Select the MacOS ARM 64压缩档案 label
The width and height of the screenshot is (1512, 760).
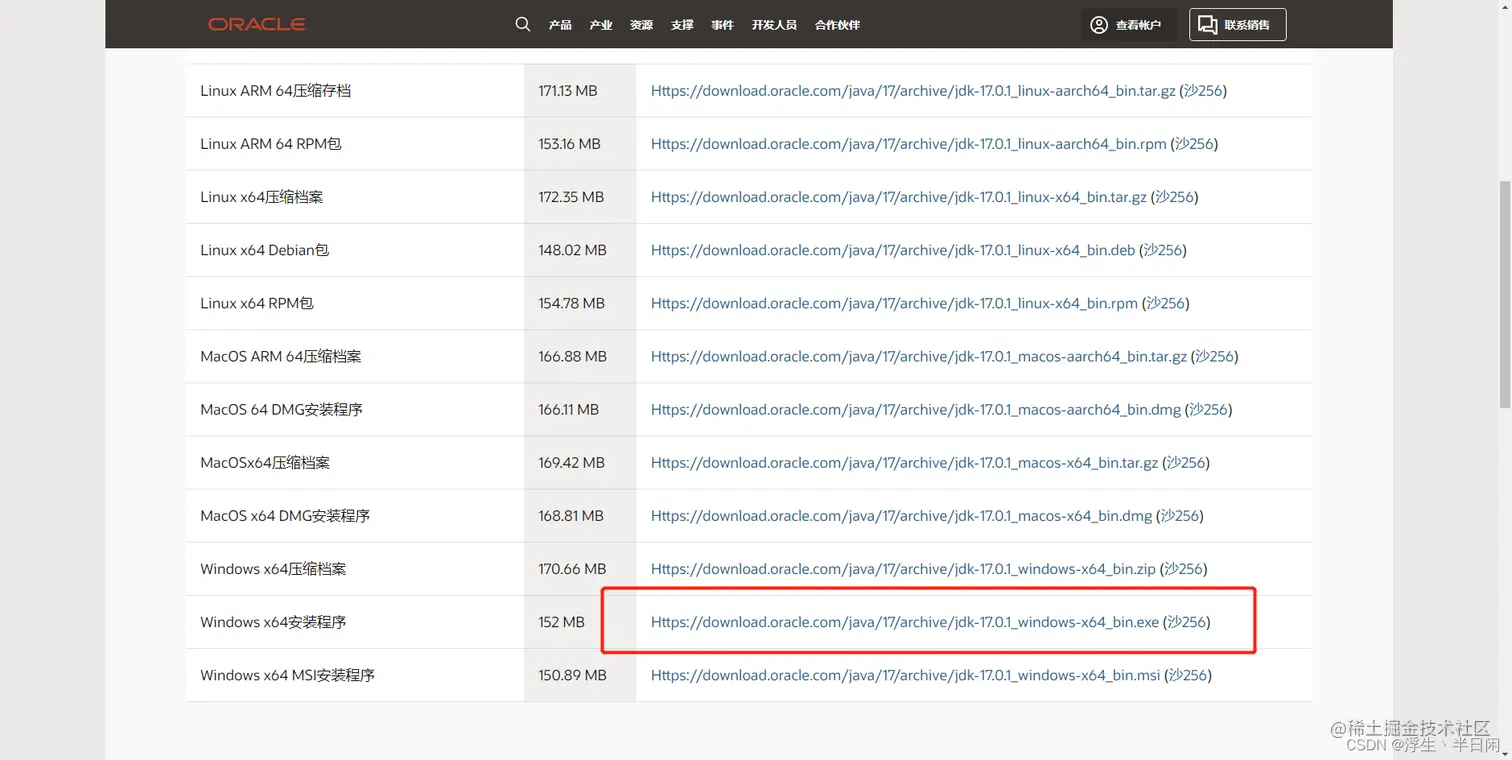tap(281, 356)
